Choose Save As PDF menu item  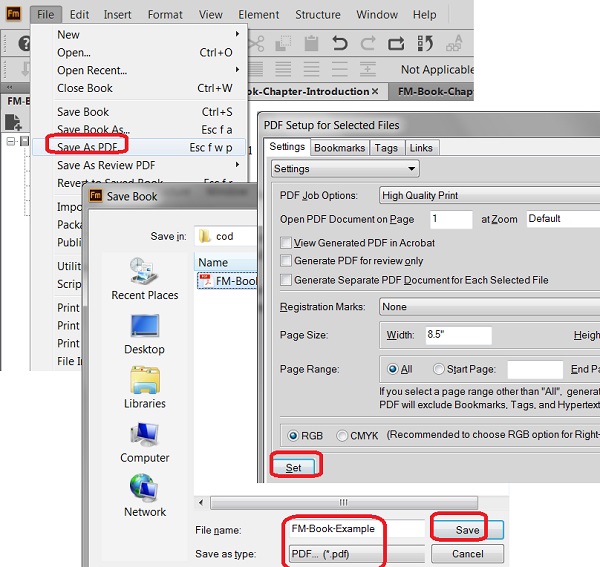coord(139,147)
